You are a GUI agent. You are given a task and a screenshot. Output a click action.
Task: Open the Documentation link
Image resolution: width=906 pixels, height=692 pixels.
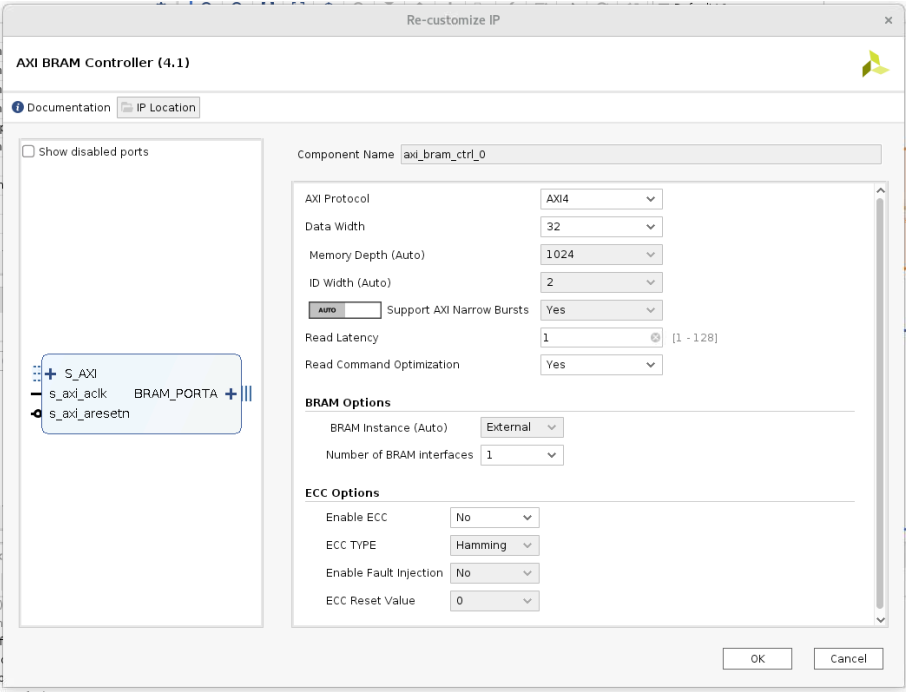tap(70, 107)
